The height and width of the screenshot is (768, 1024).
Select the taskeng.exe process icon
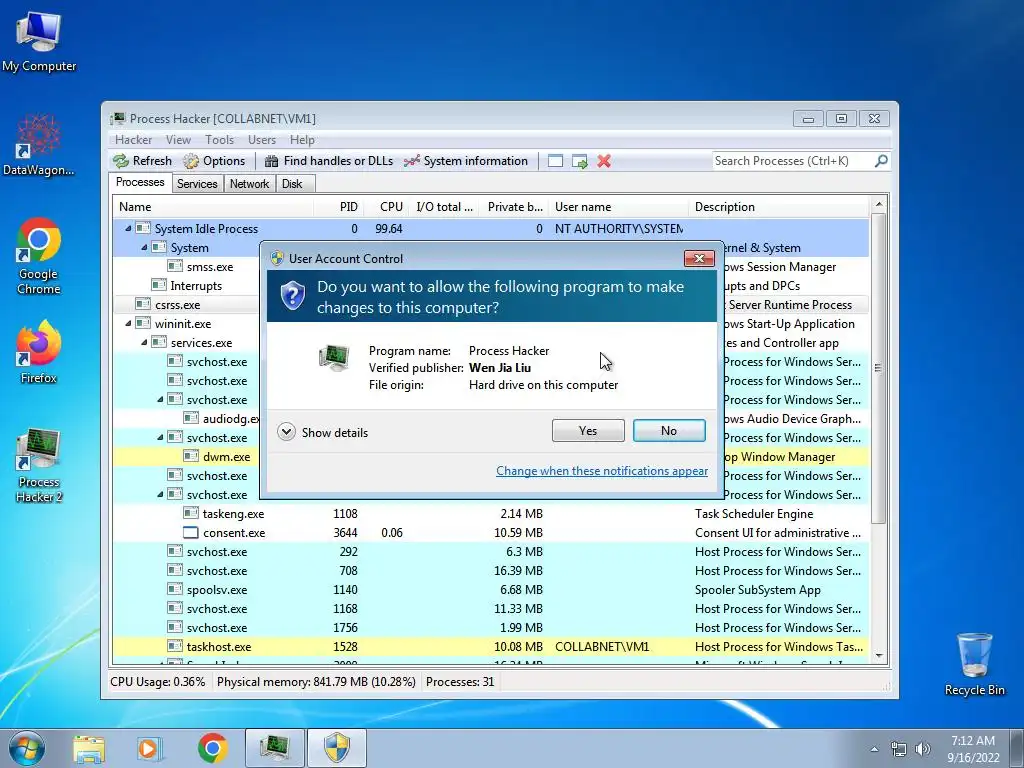click(191, 513)
